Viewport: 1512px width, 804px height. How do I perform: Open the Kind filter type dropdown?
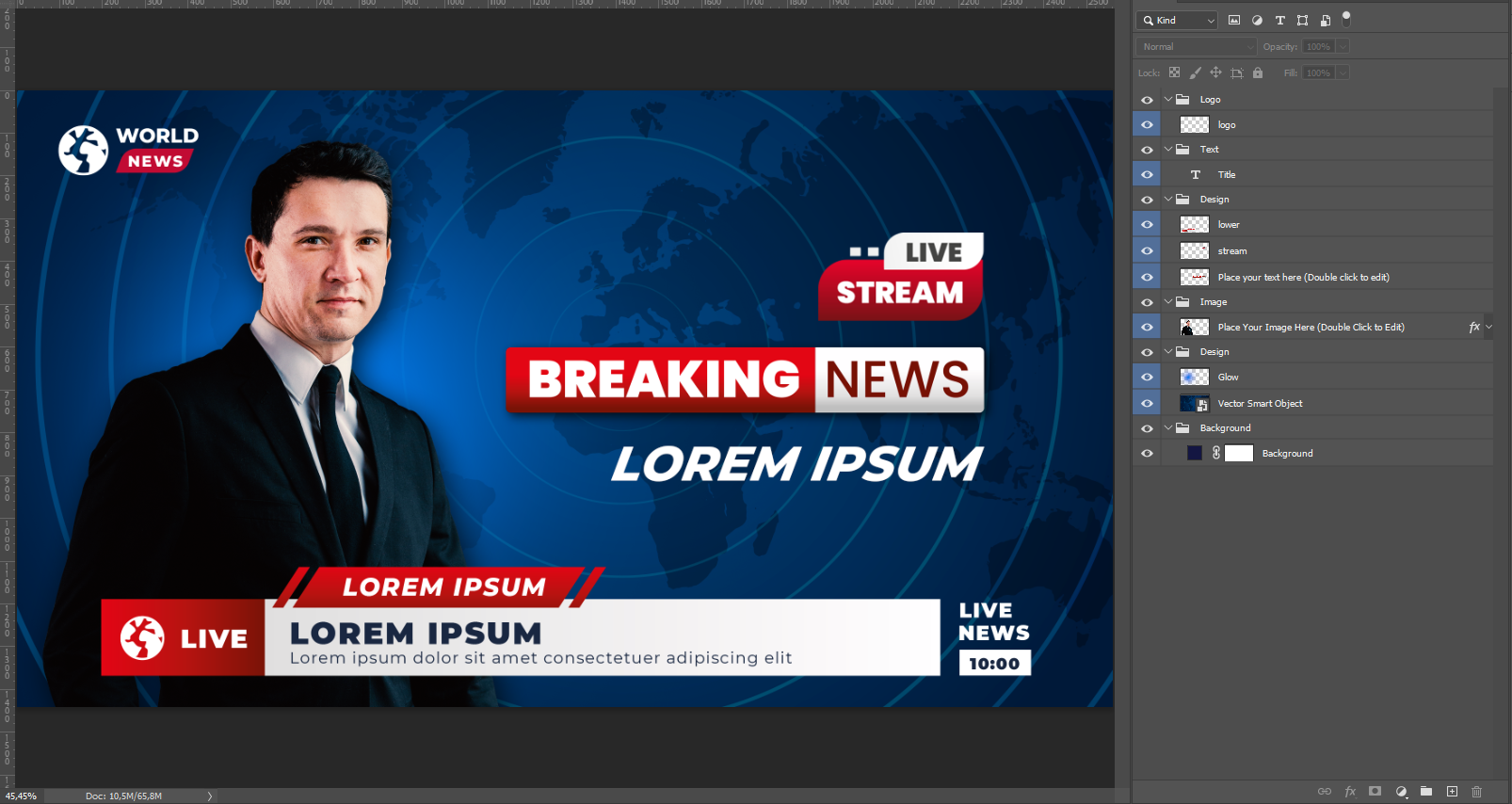(x=1178, y=20)
